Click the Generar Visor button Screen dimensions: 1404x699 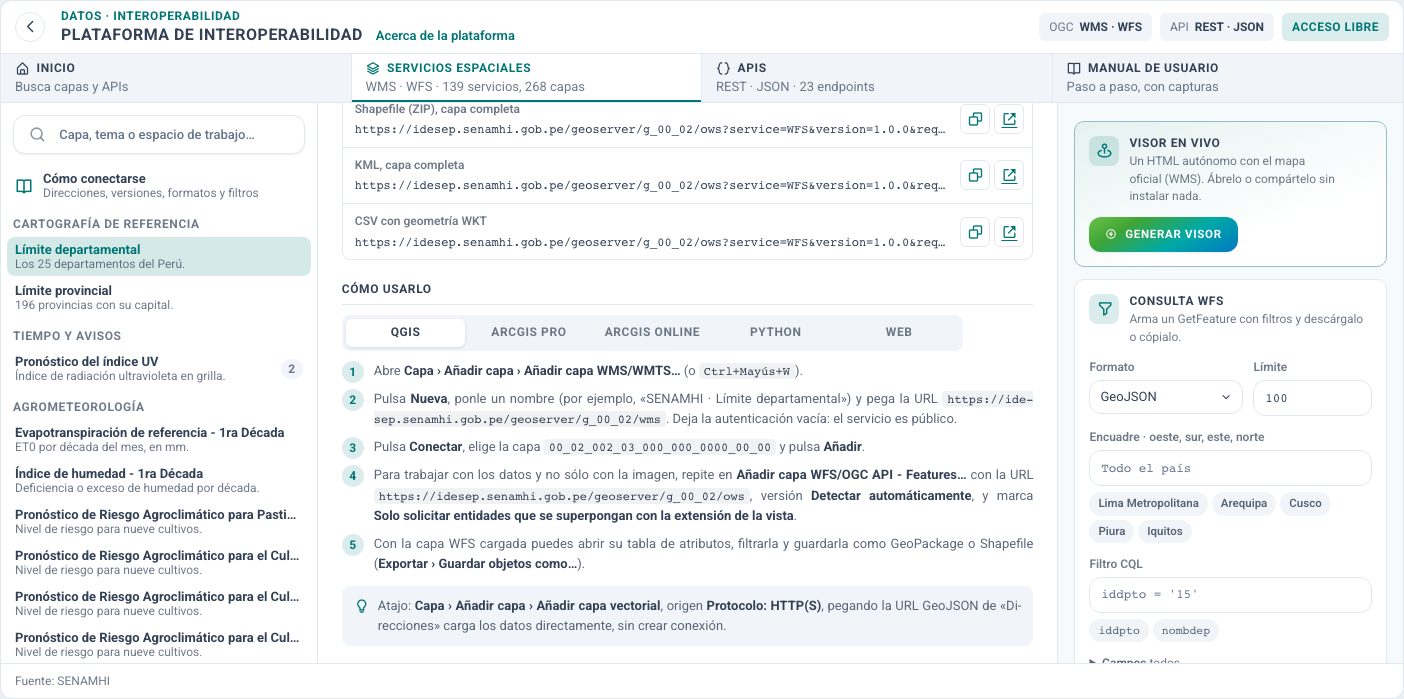tap(1163, 234)
